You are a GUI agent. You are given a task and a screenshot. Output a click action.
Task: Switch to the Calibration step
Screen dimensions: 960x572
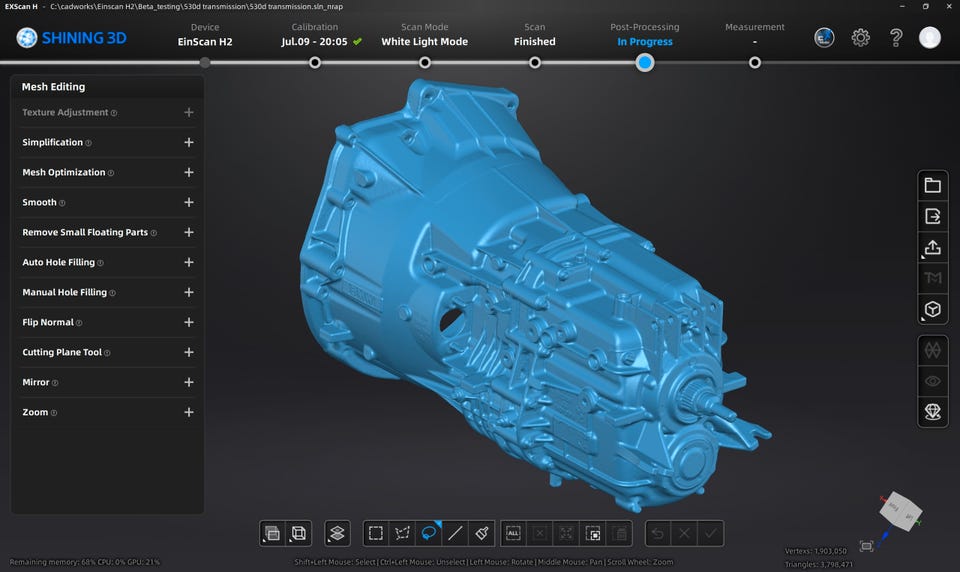[x=315, y=62]
